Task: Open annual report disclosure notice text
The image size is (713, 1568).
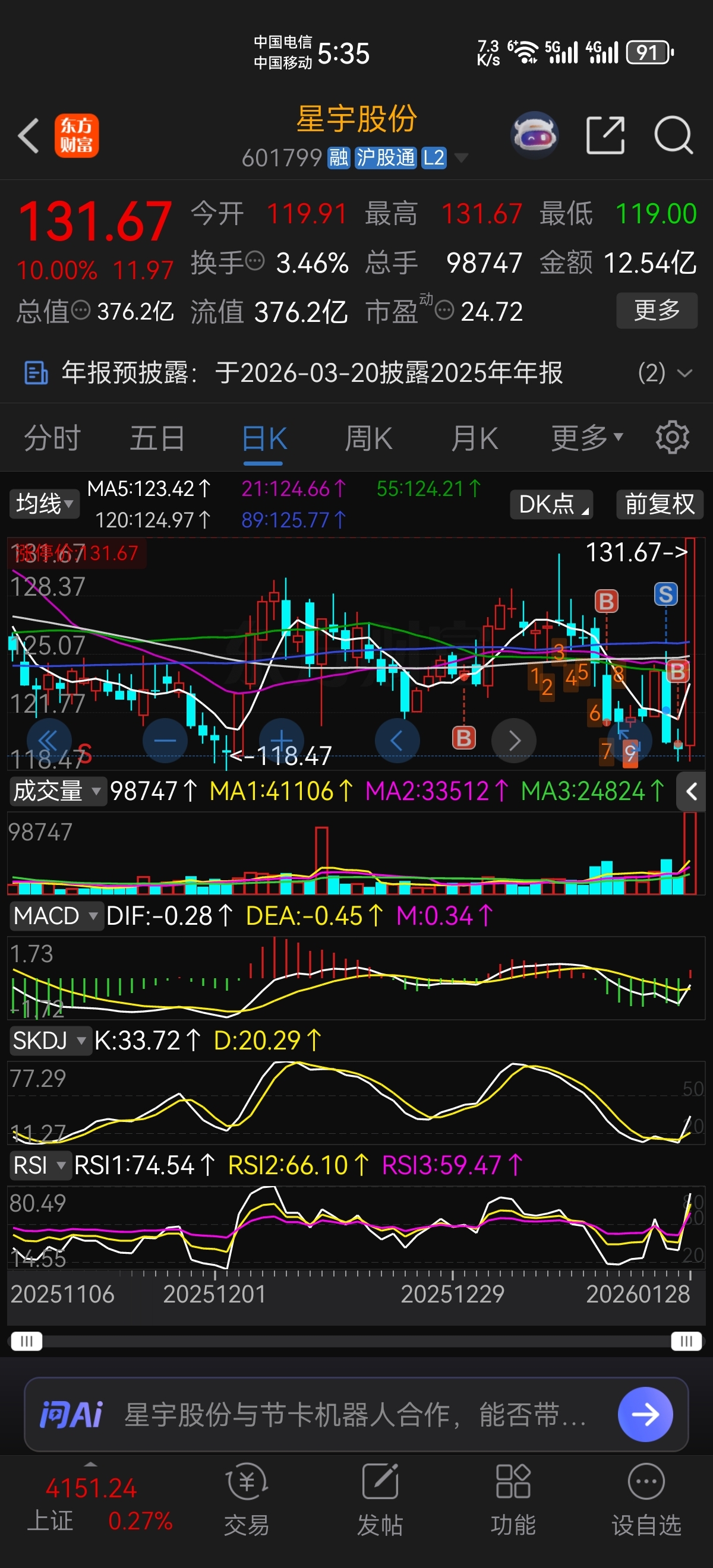Action: (313, 372)
